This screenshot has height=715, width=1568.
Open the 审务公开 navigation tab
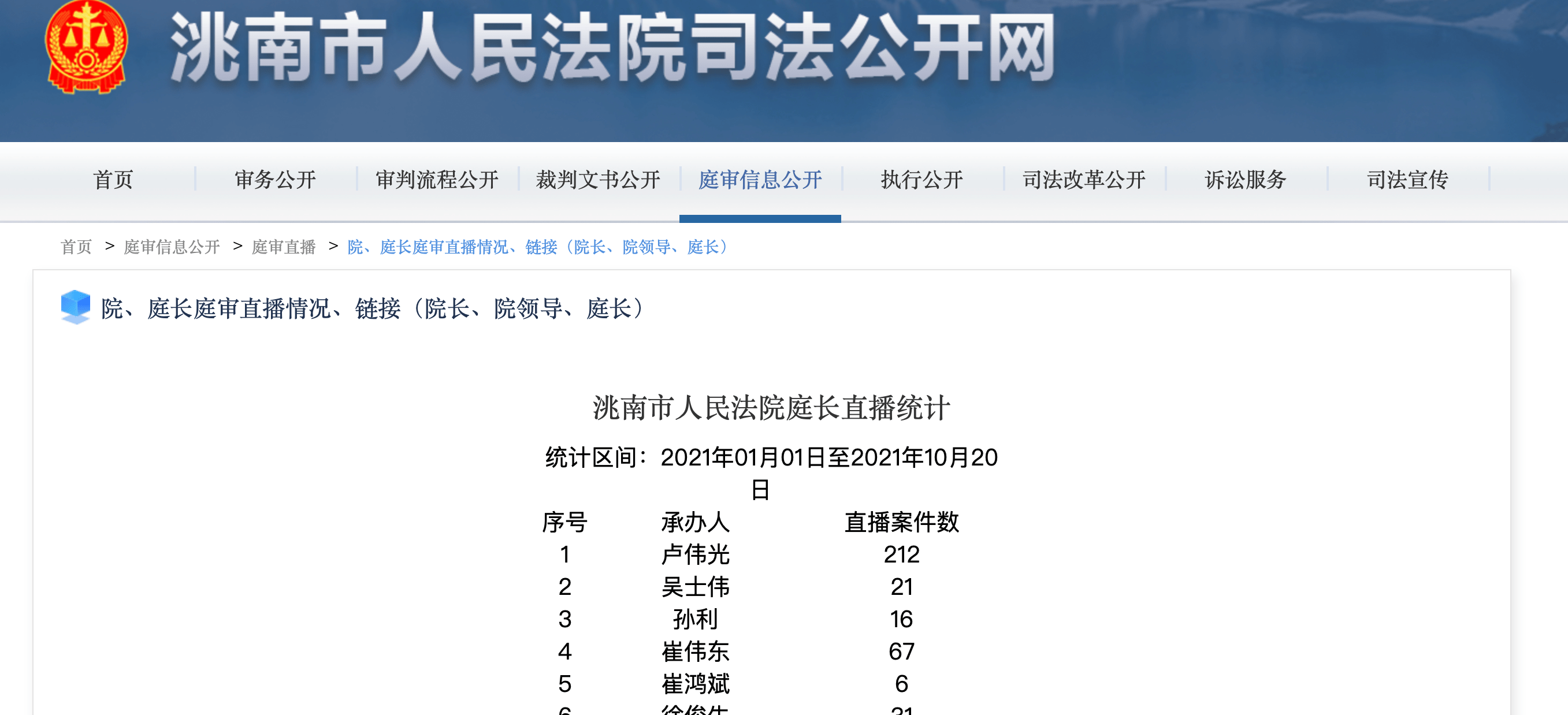point(275,180)
